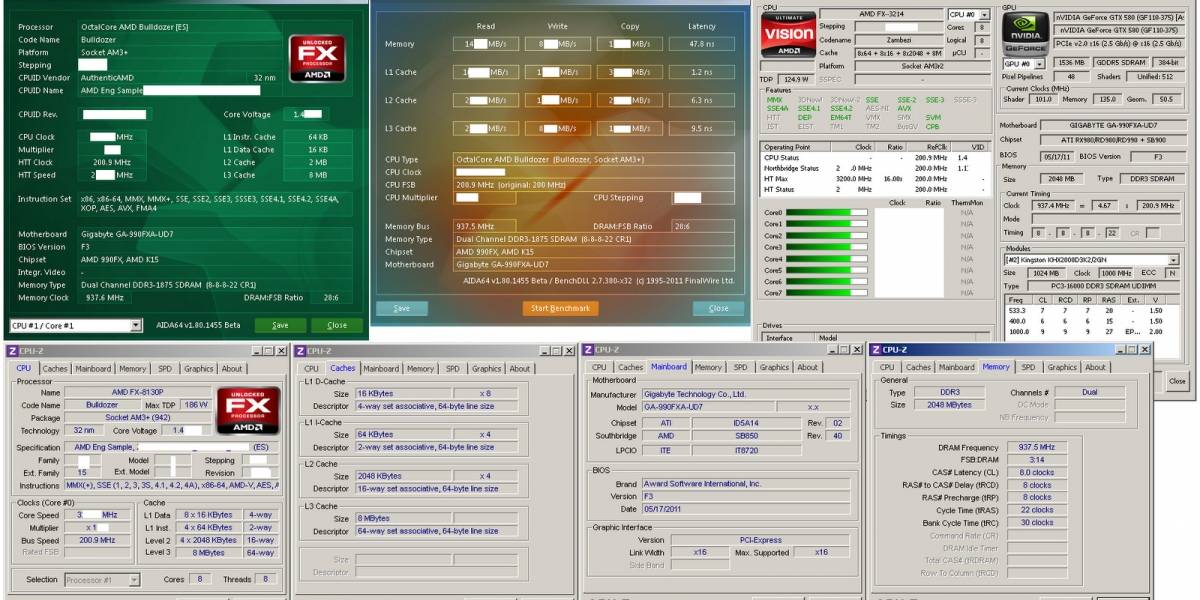This screenshot has height=600, width=1200.
Task: Click the L3 Cache Copy value field
Action: [x=630, y=128]
